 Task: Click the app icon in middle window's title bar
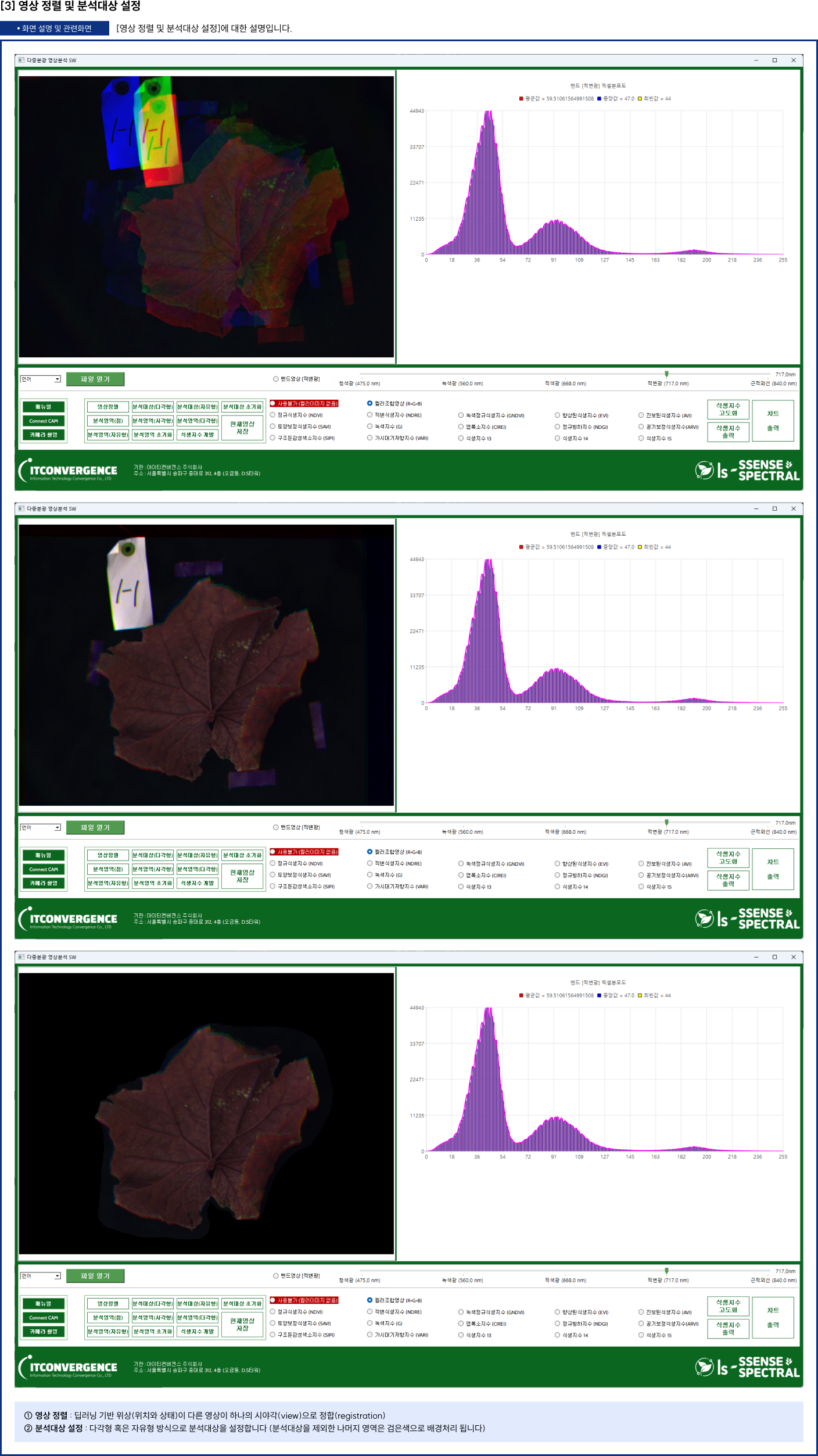click(x=21, y=508)
